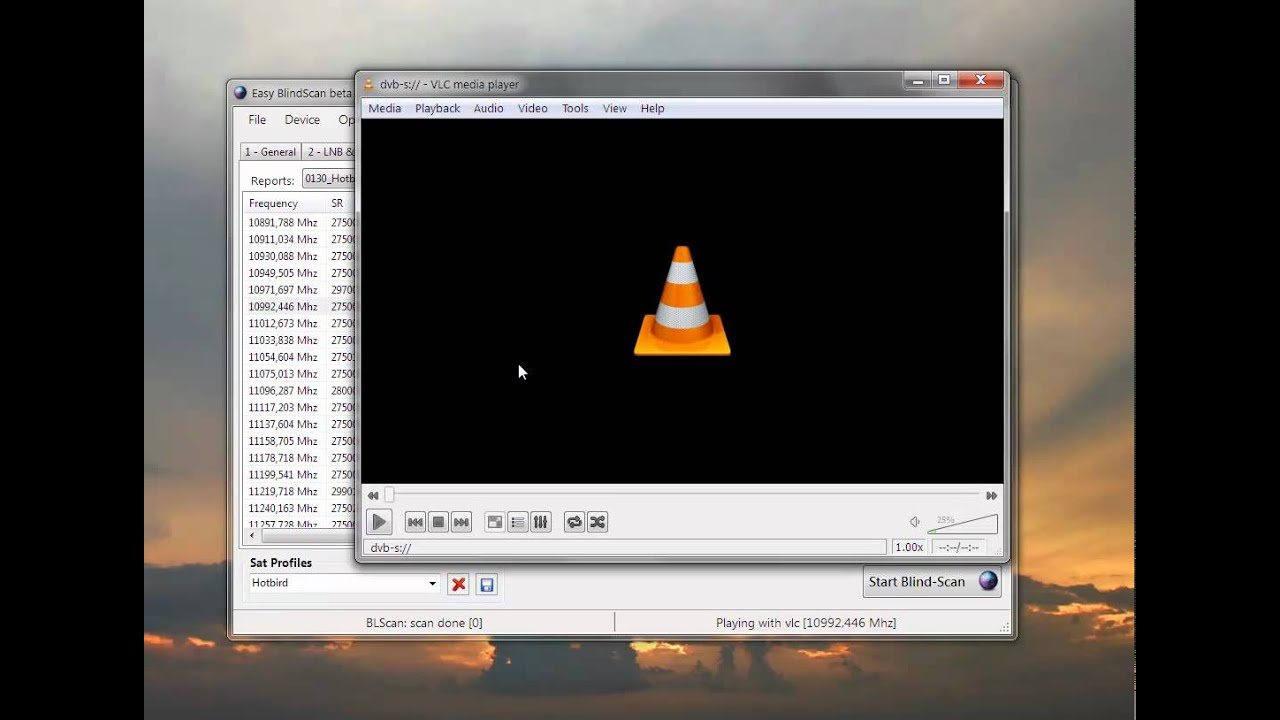Click the VLC cone icon in title bar
Image resolution: width=1280 pixels, height=720 pixels.
point(369,84)
